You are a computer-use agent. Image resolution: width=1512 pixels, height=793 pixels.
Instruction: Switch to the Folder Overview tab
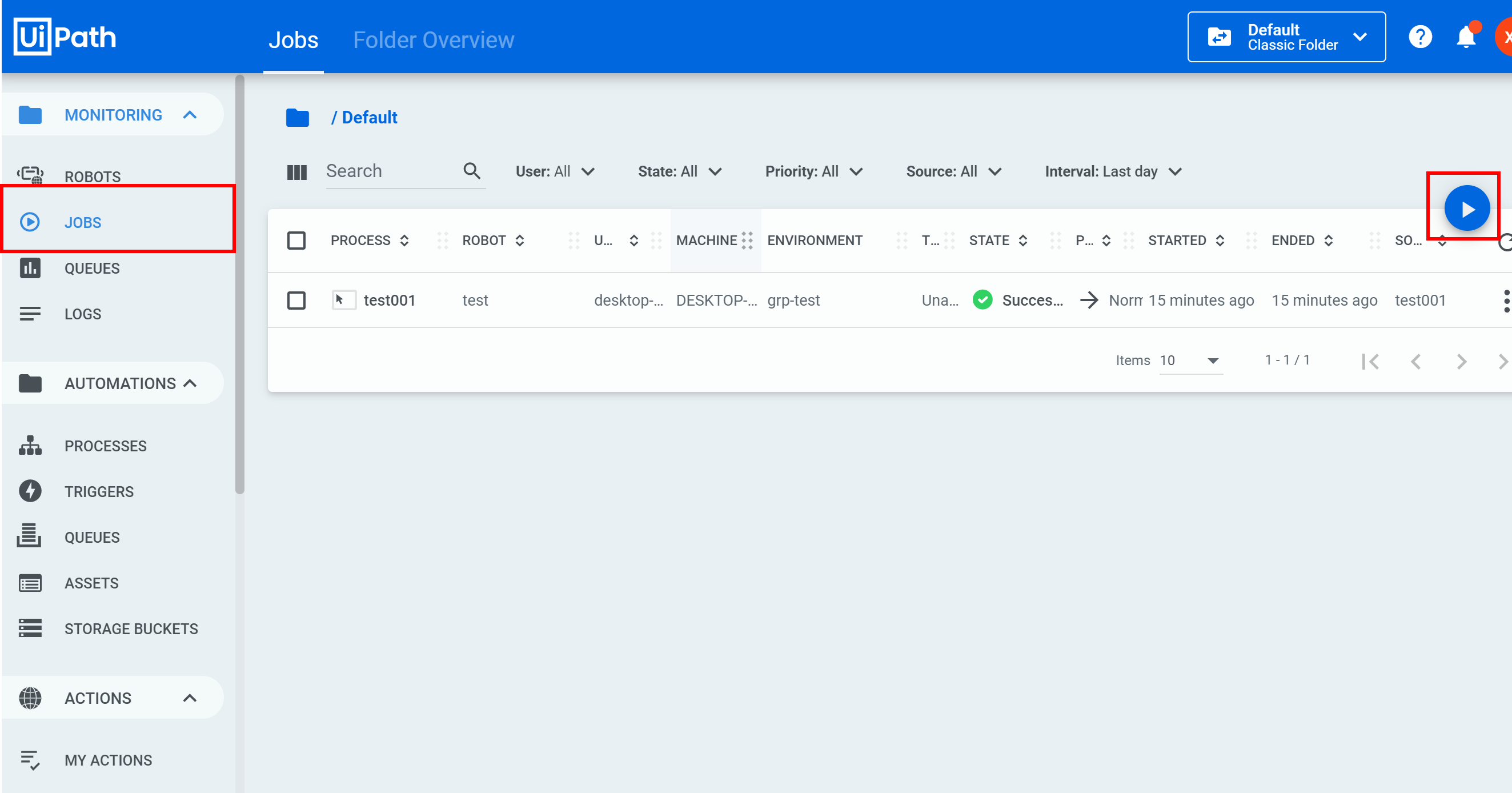coord(433,40)
